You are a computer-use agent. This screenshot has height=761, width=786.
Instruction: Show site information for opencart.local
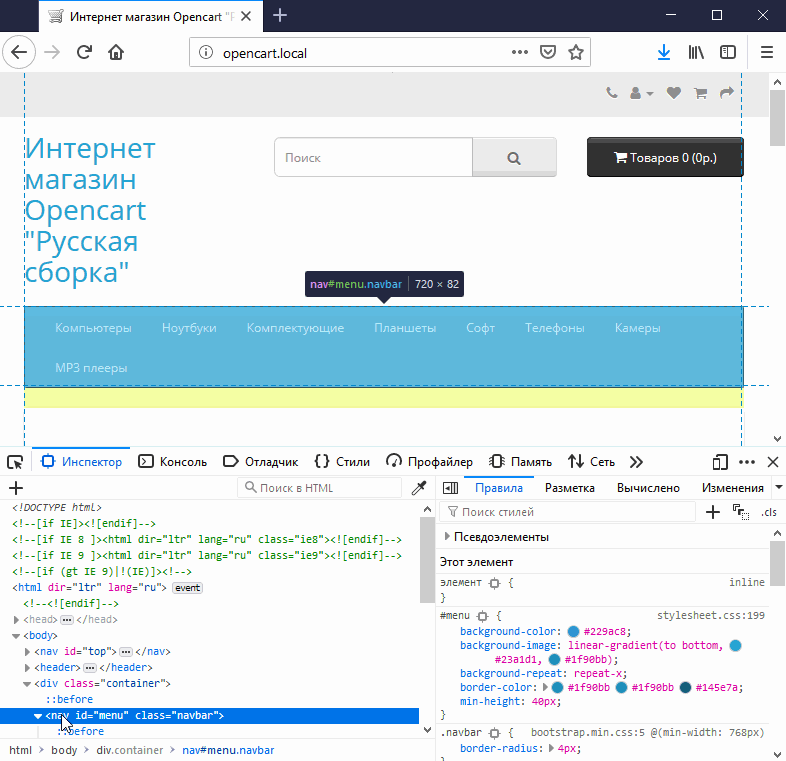pos(206,52)
